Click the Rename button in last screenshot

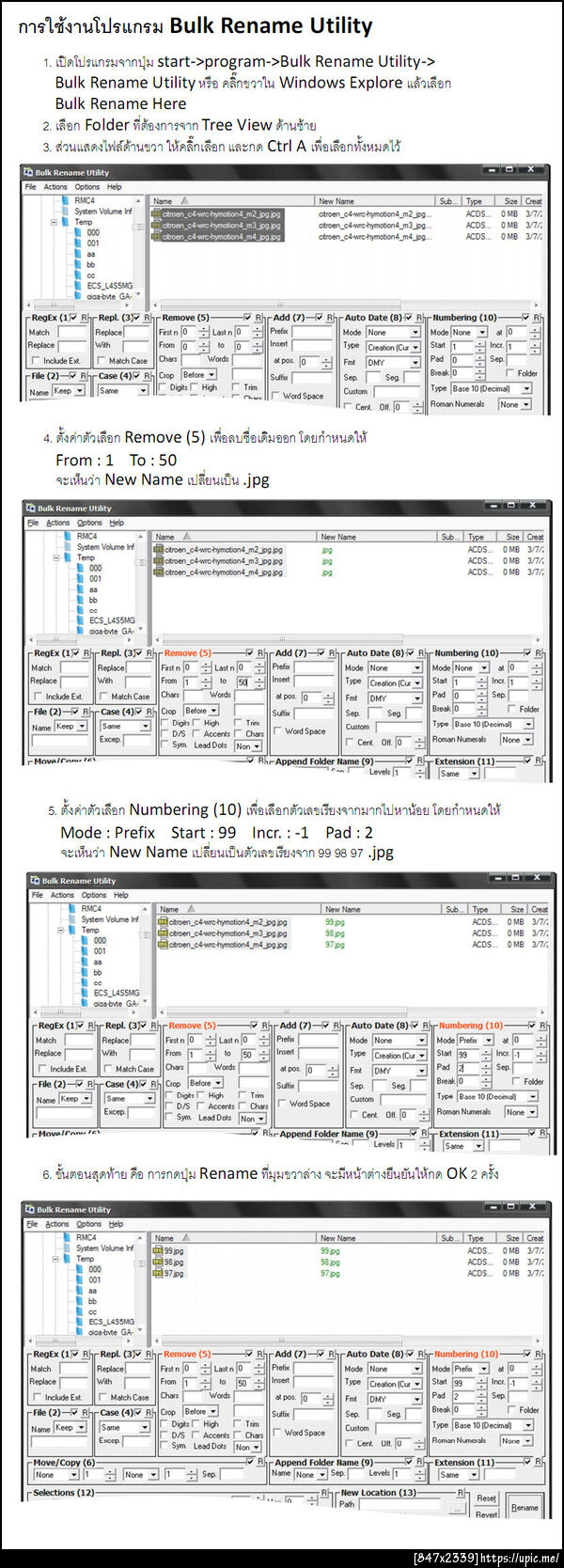pos(525,1507)
